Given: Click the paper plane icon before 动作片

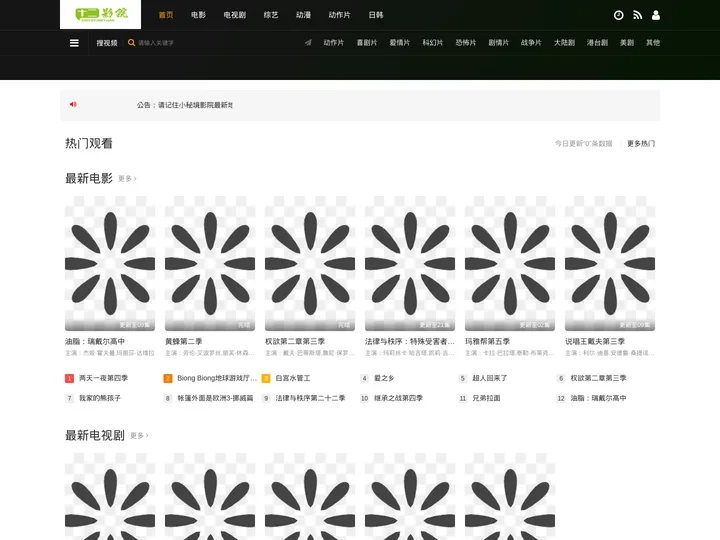Looking at the screenshot, I should pos(308,43).
